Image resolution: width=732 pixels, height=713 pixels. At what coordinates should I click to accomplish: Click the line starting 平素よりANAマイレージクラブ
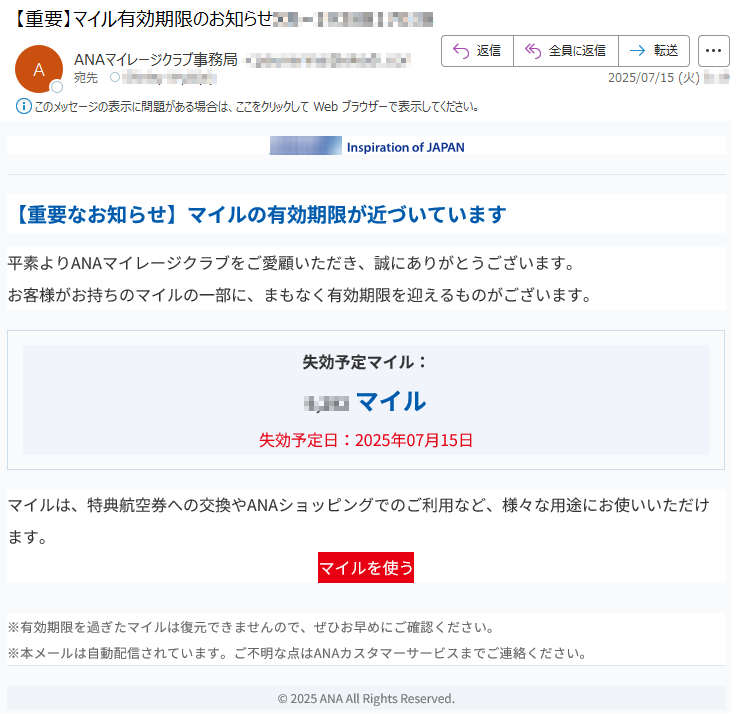tap(291, 263)
